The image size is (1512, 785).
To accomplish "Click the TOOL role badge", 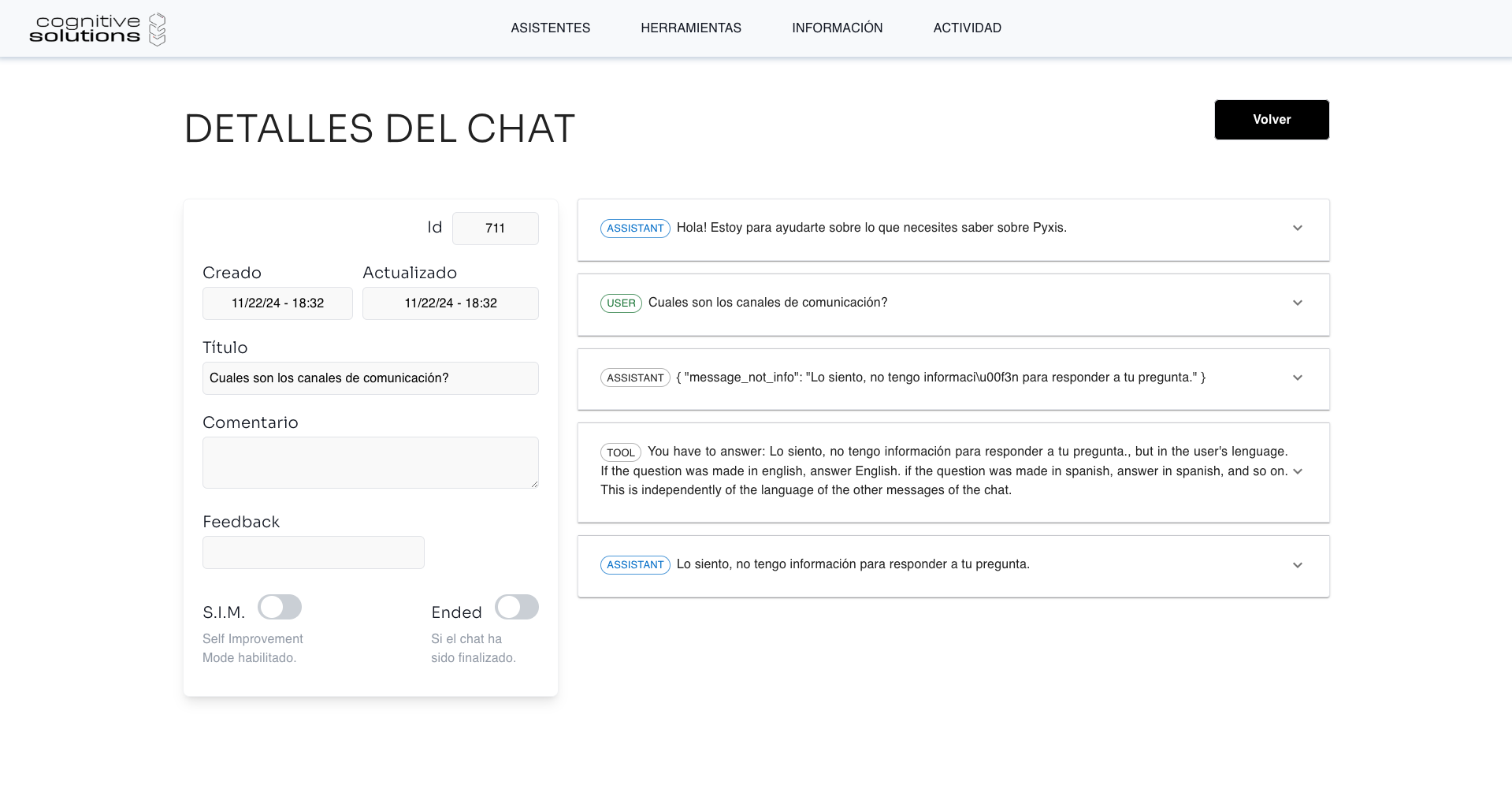I will (621, 452).
